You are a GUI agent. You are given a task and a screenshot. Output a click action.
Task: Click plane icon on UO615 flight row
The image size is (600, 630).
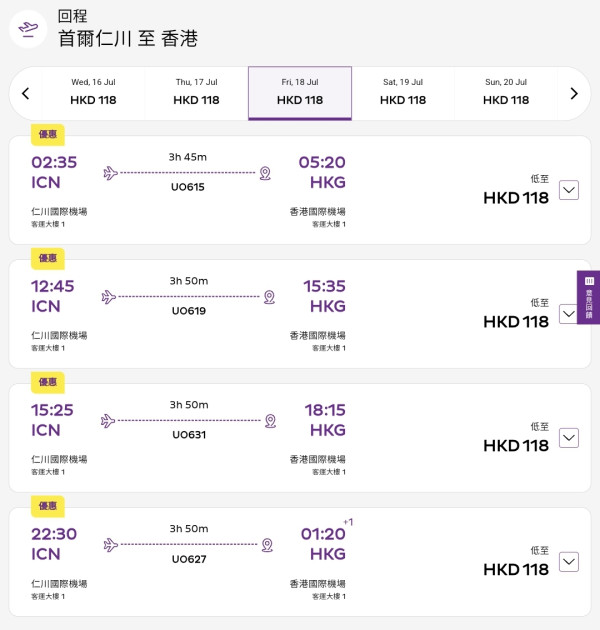[110, 173]
